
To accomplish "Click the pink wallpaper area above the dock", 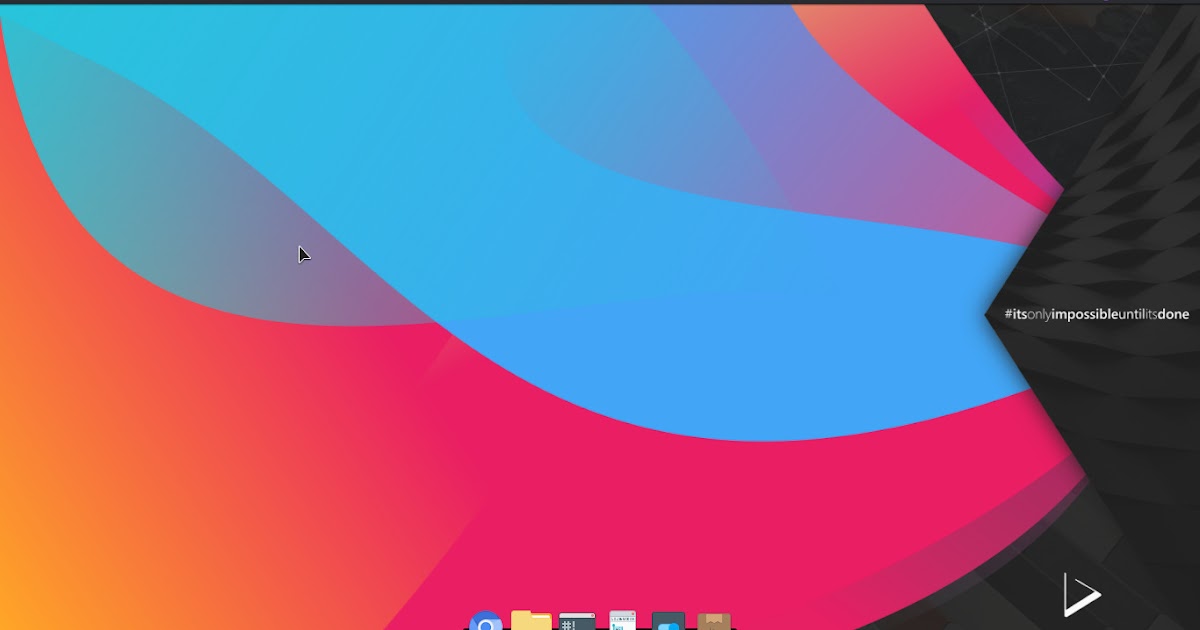I will pos(600,540).
